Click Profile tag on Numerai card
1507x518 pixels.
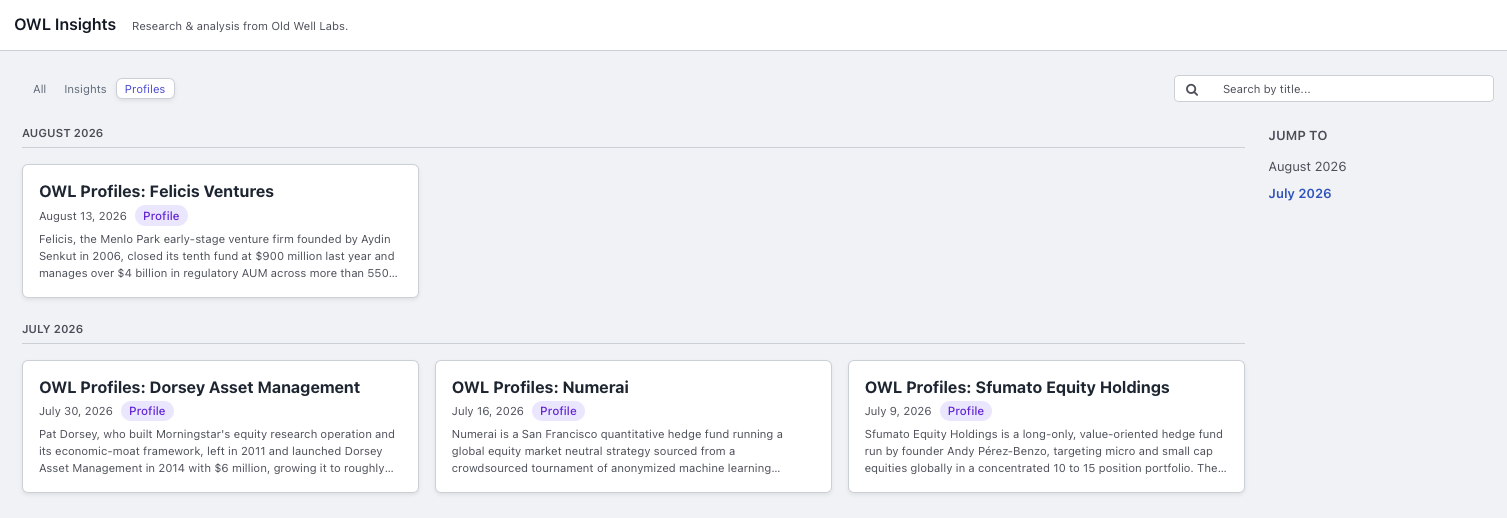(x=558, y=411)
